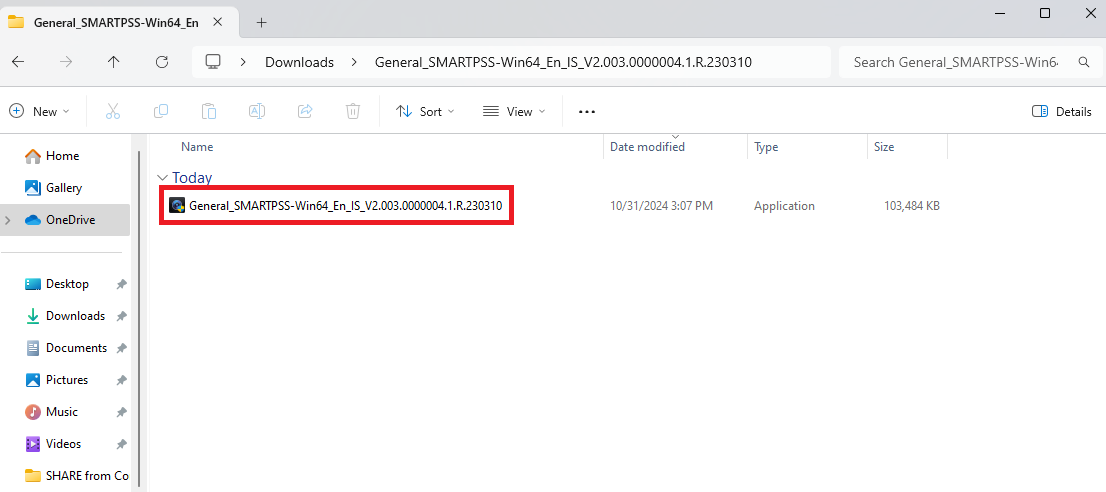
Task: Click the pin icon next to Videos
Action: (121, 445)
